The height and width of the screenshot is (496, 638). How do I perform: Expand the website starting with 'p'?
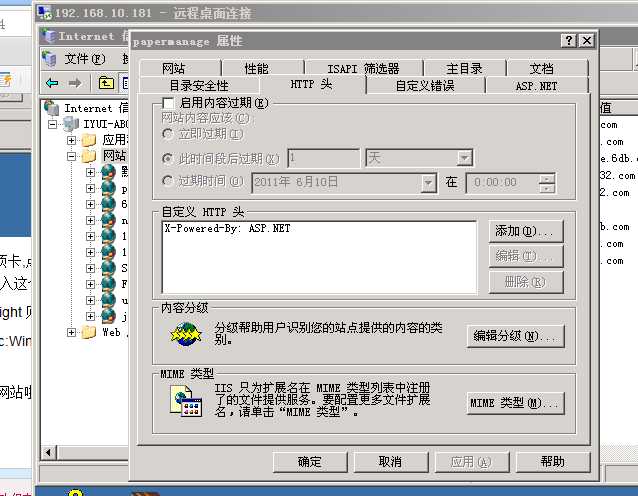[90, 188]
